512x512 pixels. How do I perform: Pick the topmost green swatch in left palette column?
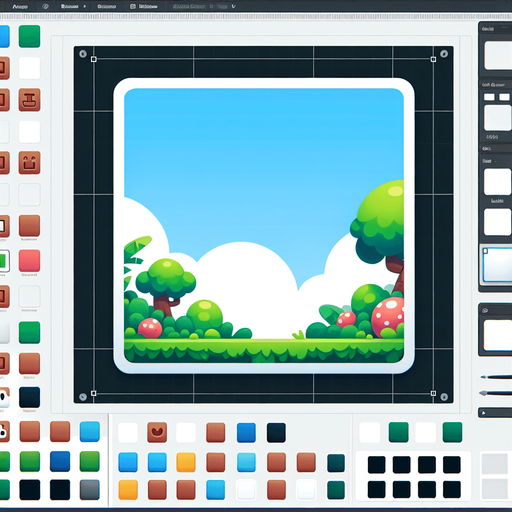[29, 36]
